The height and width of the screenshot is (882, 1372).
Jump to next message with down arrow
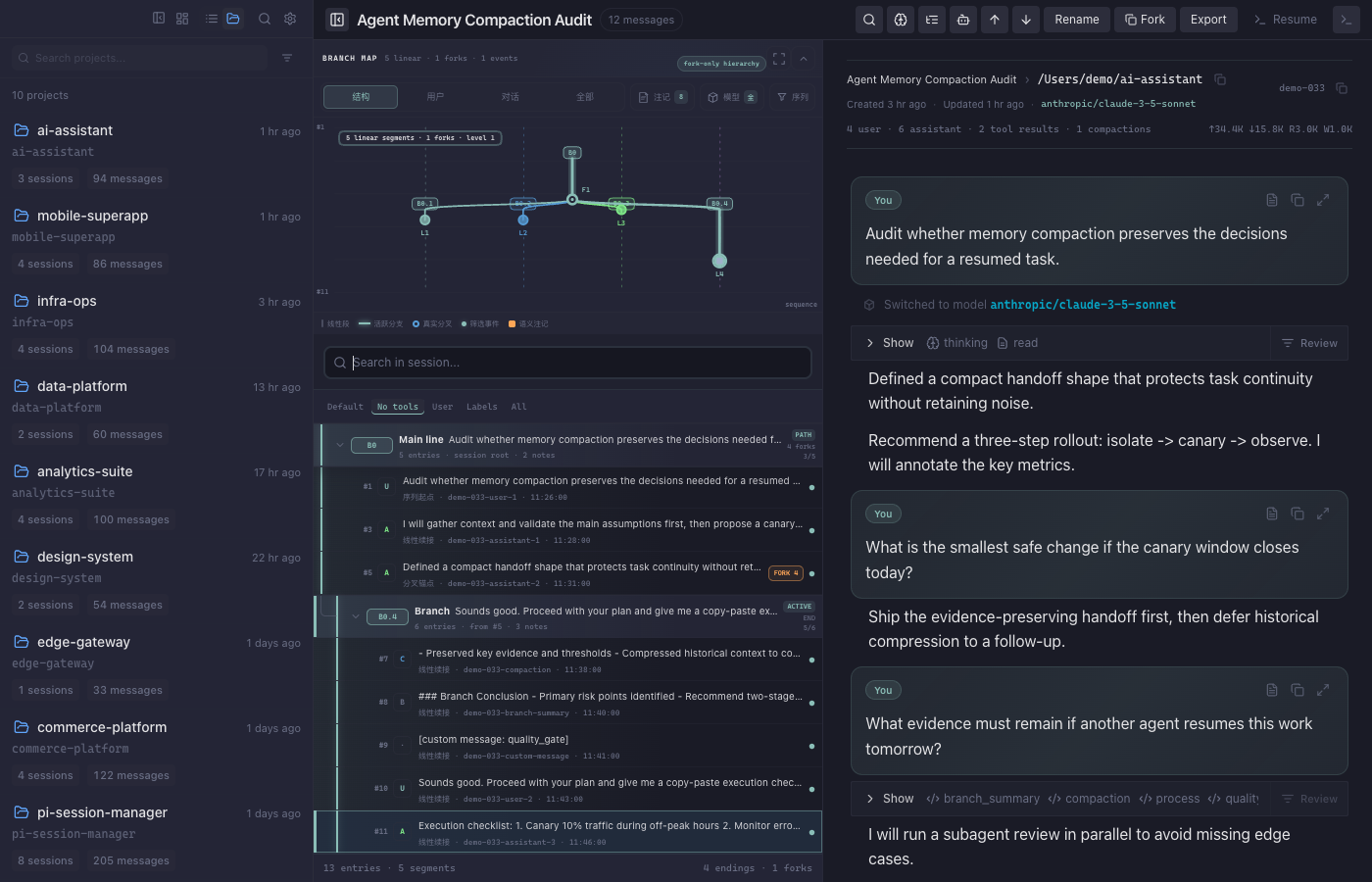pos(1026,20)
